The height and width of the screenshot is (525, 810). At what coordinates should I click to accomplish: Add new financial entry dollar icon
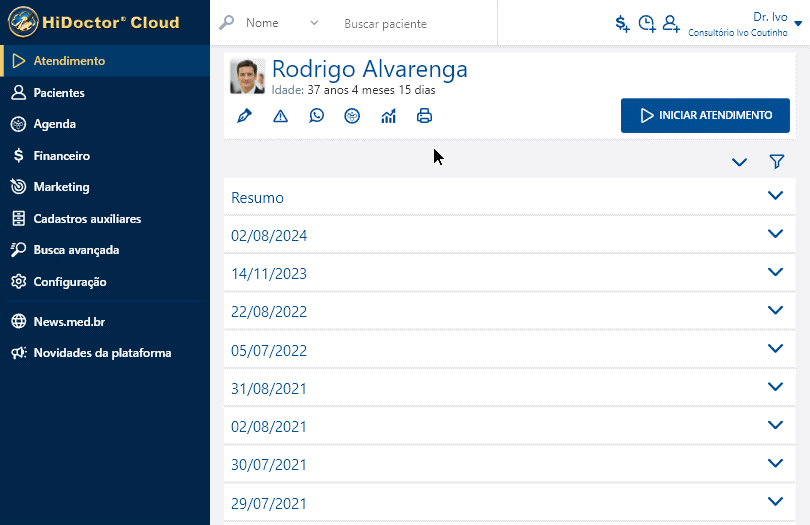pyautogui.click(x=622, y=23)
